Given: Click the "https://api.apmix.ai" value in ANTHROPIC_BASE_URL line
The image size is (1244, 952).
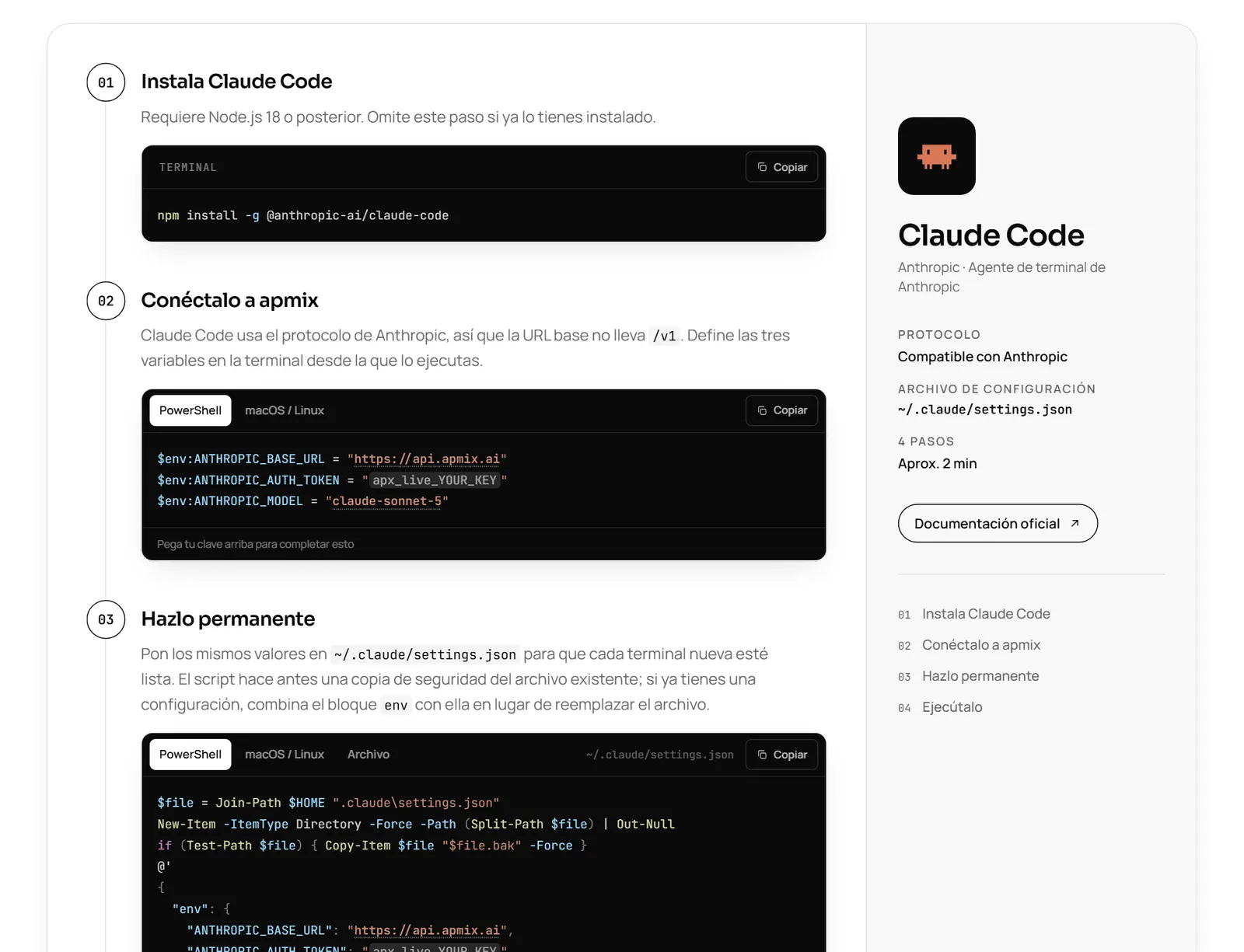Looking at the screenshot, I should coord(427,459).
